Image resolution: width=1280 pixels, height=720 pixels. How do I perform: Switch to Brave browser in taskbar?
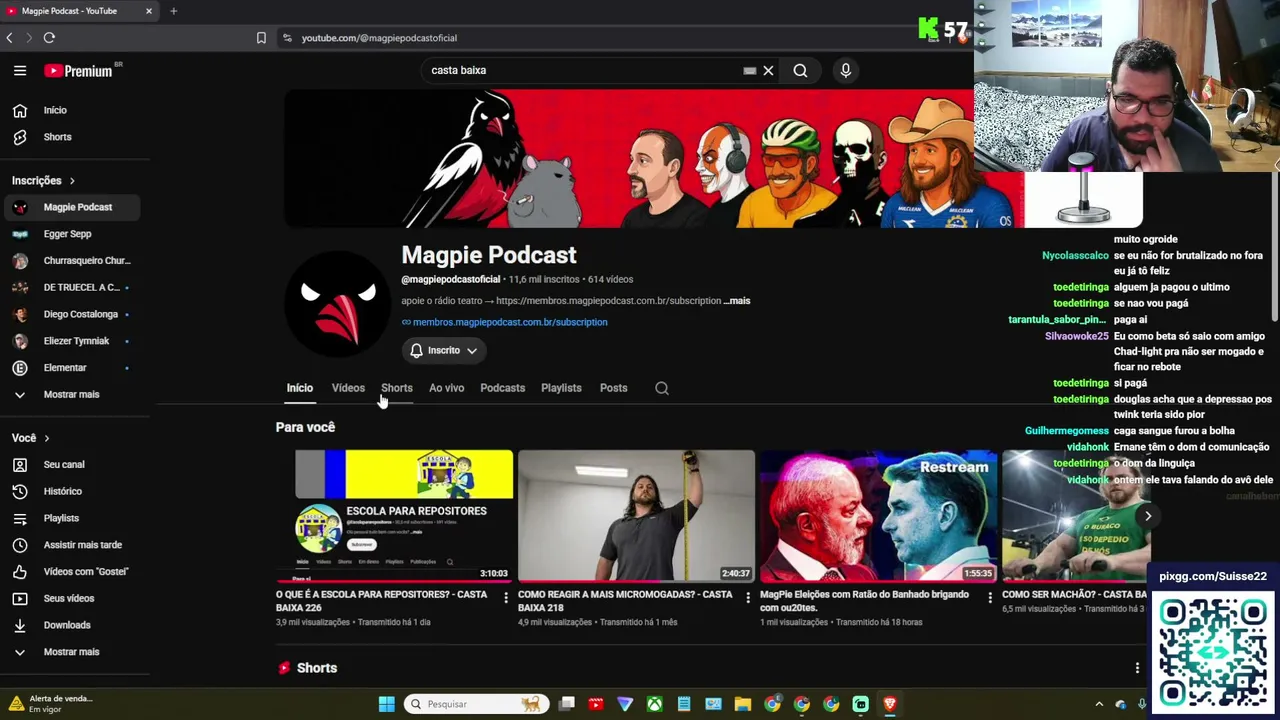[890, 704]
